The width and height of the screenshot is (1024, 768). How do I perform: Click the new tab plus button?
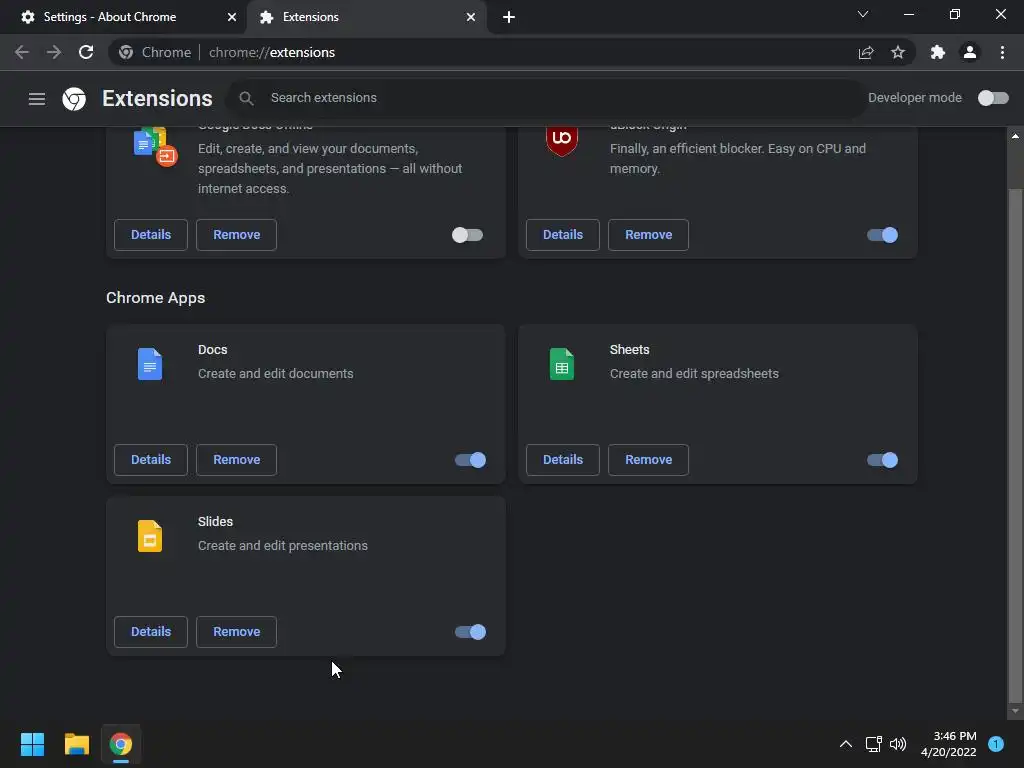click(x=509, y=17)
